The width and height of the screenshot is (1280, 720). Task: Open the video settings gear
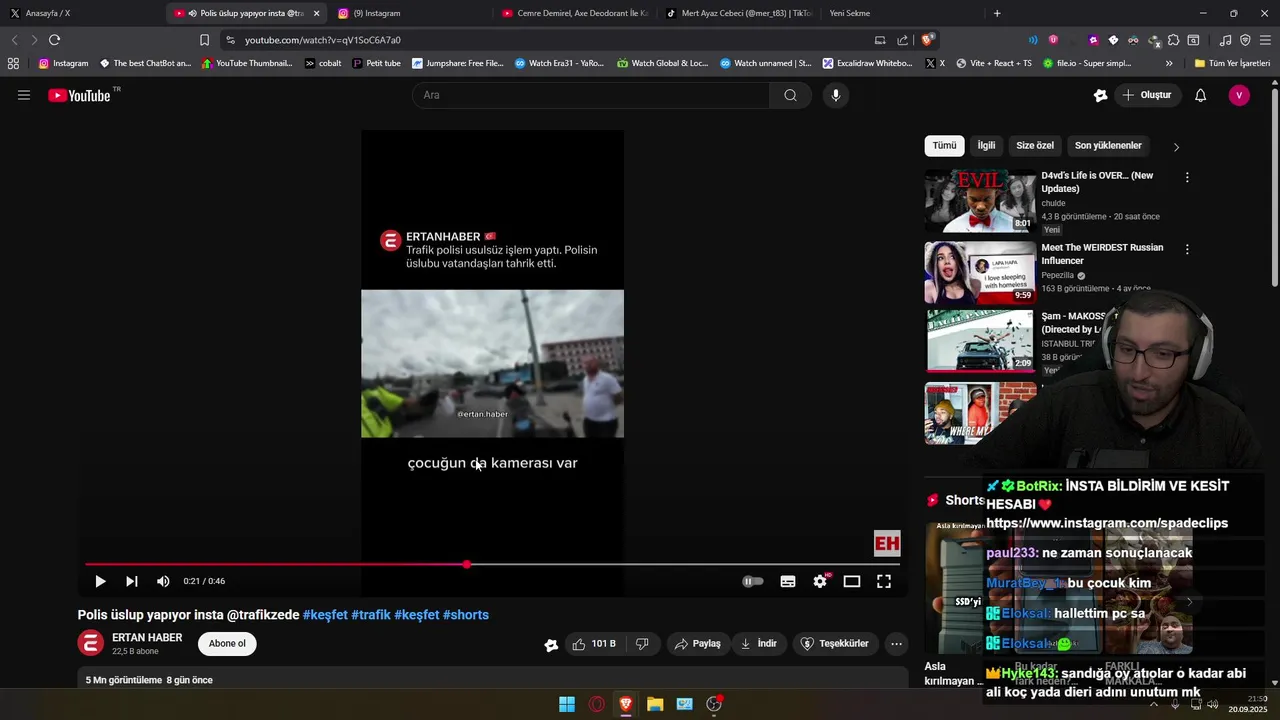[820, 581]
